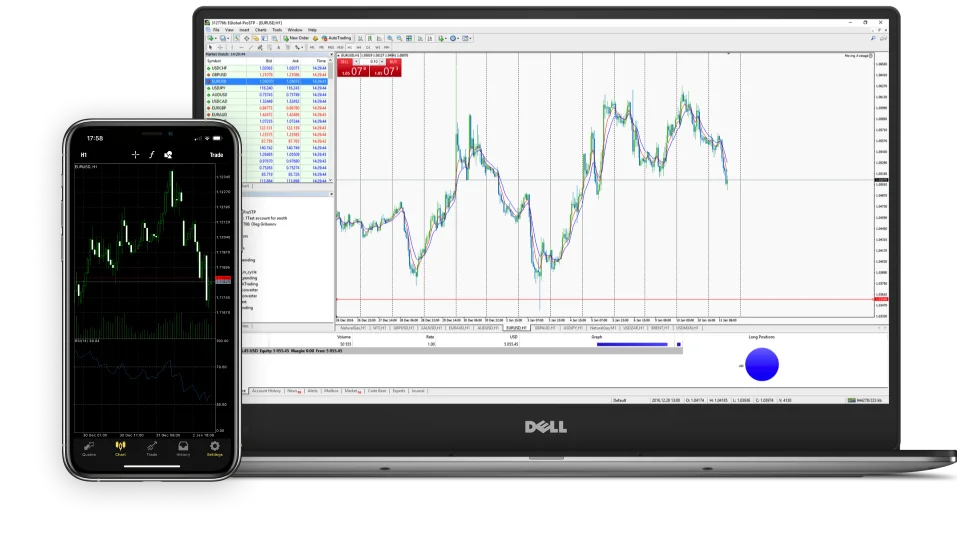
Task: Open Strategy Tester toolbar icon
Action: [x=275, y=38]
